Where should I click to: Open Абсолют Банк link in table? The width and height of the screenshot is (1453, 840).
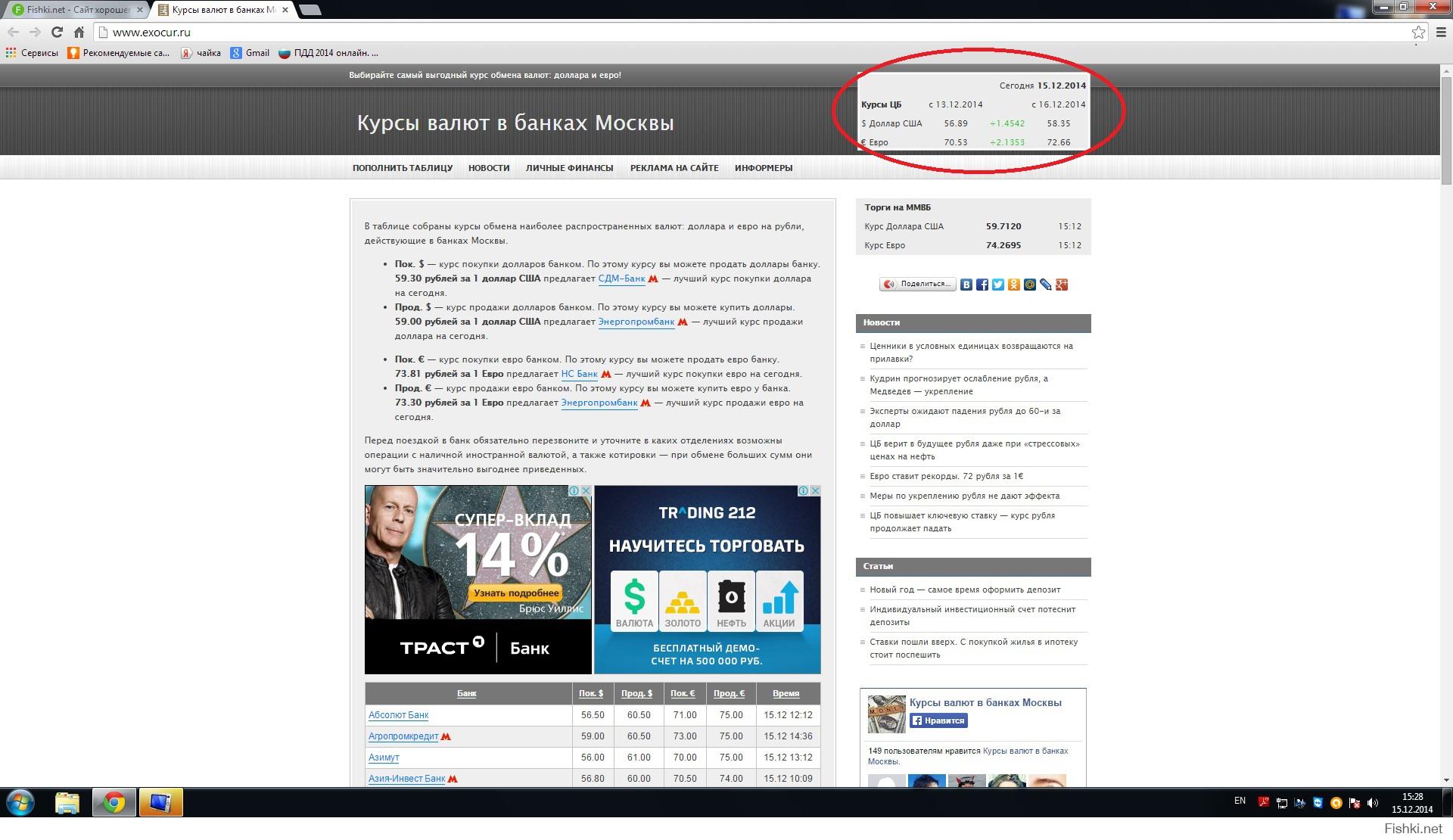(x=398, y=715)
